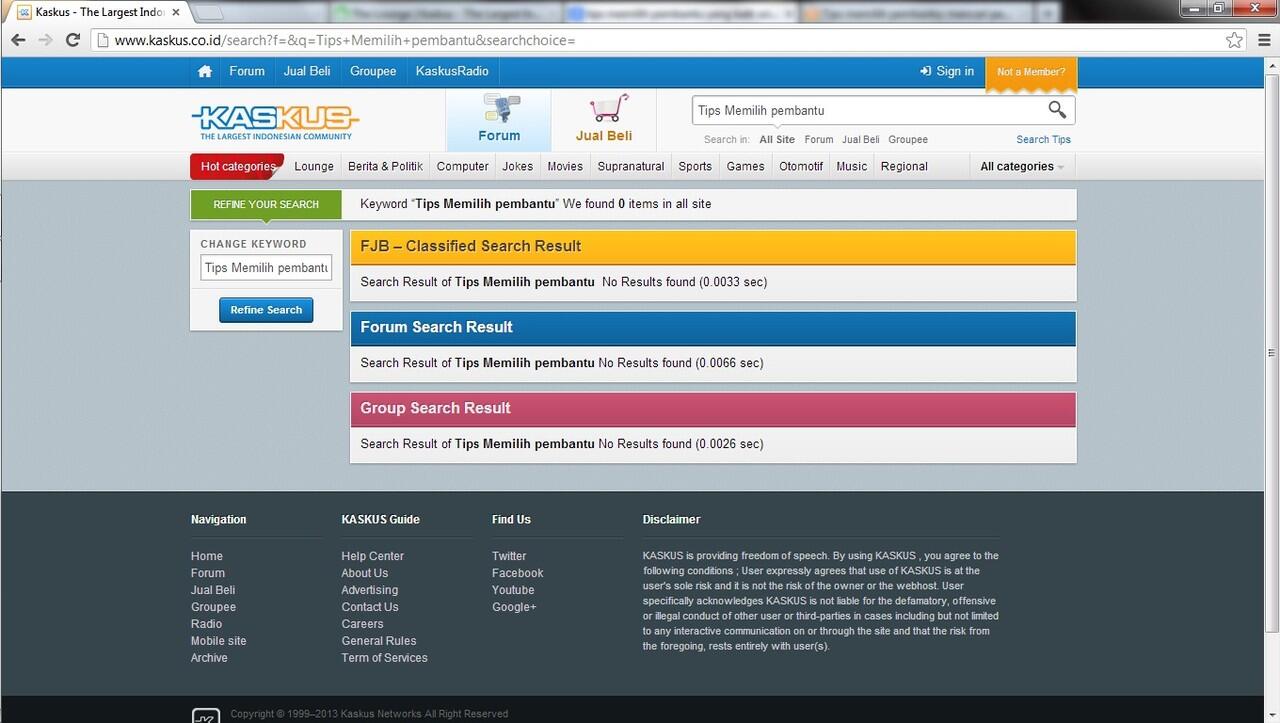Screen dimensions: 1280x723
Task: Go back using browser back arrow
Action: tap(18, 40)
